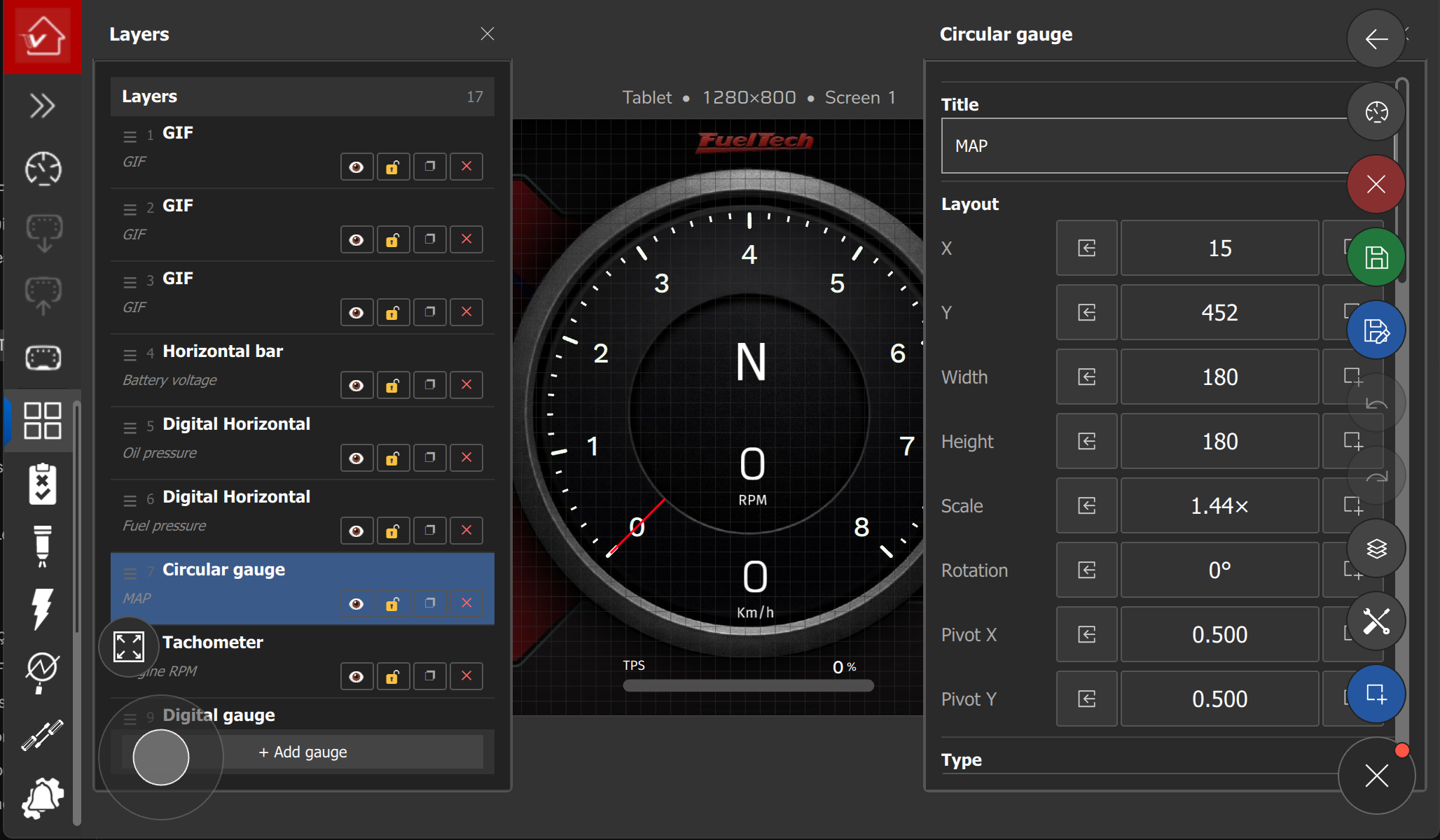This screenshot has width=1440, height=840.
Task: Toggle lock on layer 2 GIF
Action: 393,239
